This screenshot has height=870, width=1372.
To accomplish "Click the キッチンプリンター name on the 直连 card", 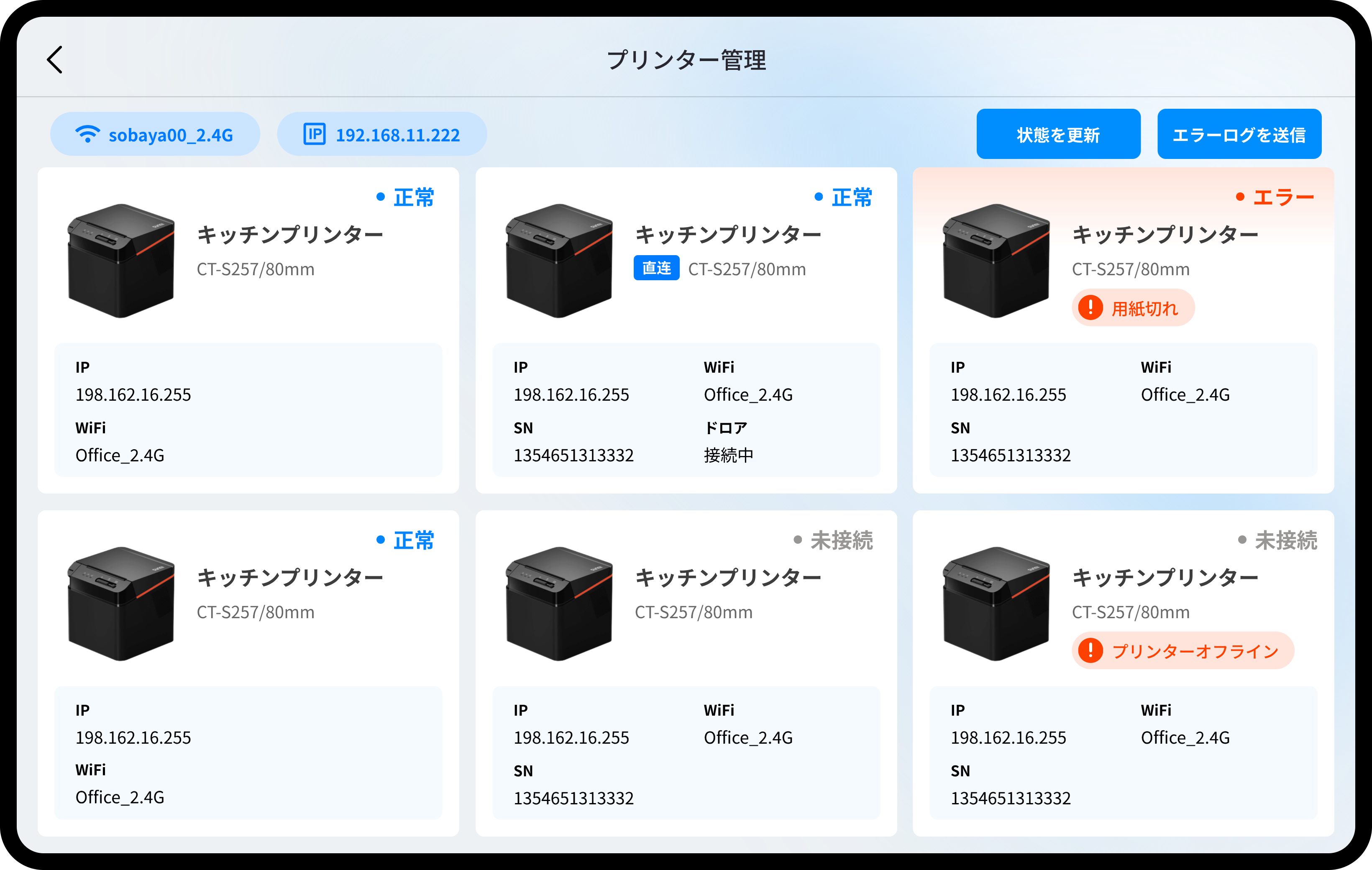I will pos(728,234).
